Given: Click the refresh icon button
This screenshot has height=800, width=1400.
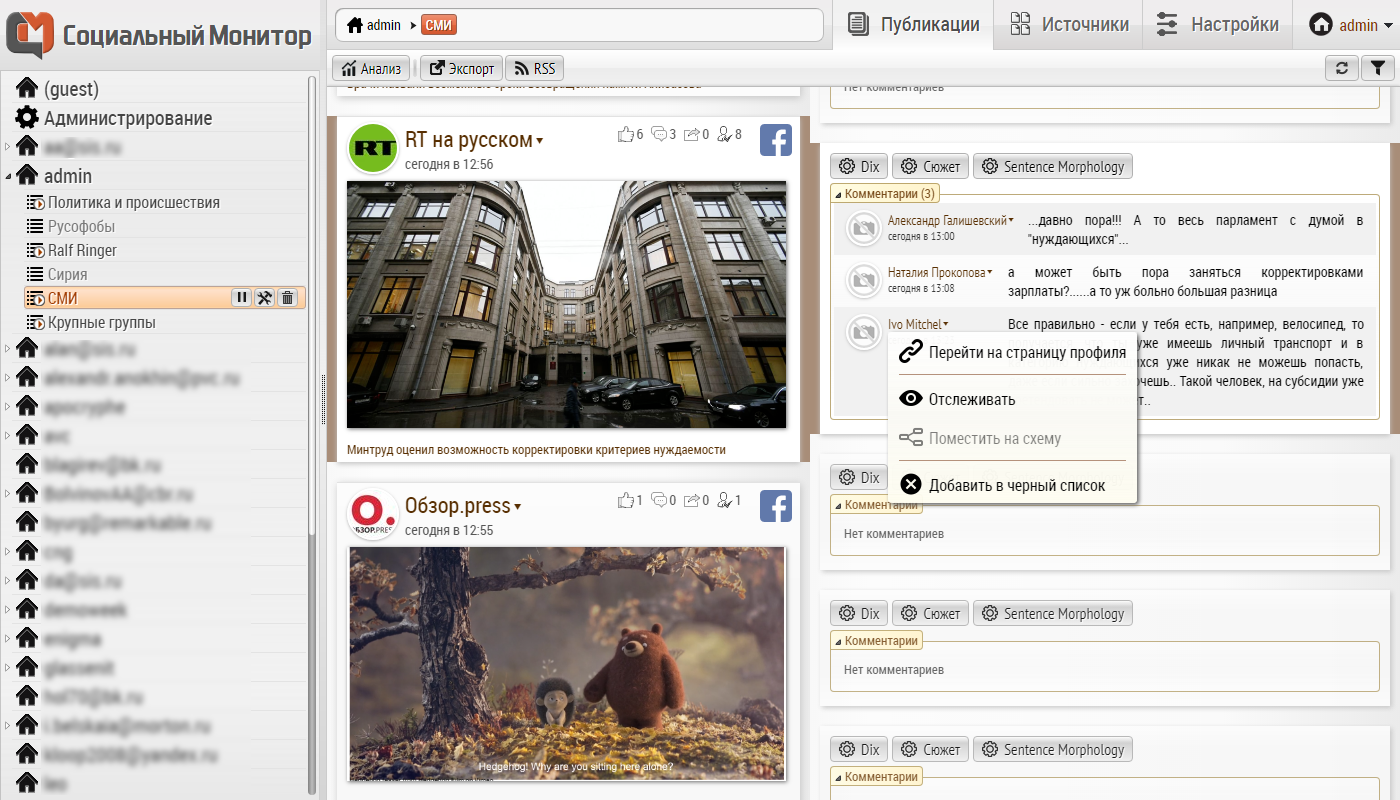Looking at the screenshot, I should click(x=1342, y=68).
